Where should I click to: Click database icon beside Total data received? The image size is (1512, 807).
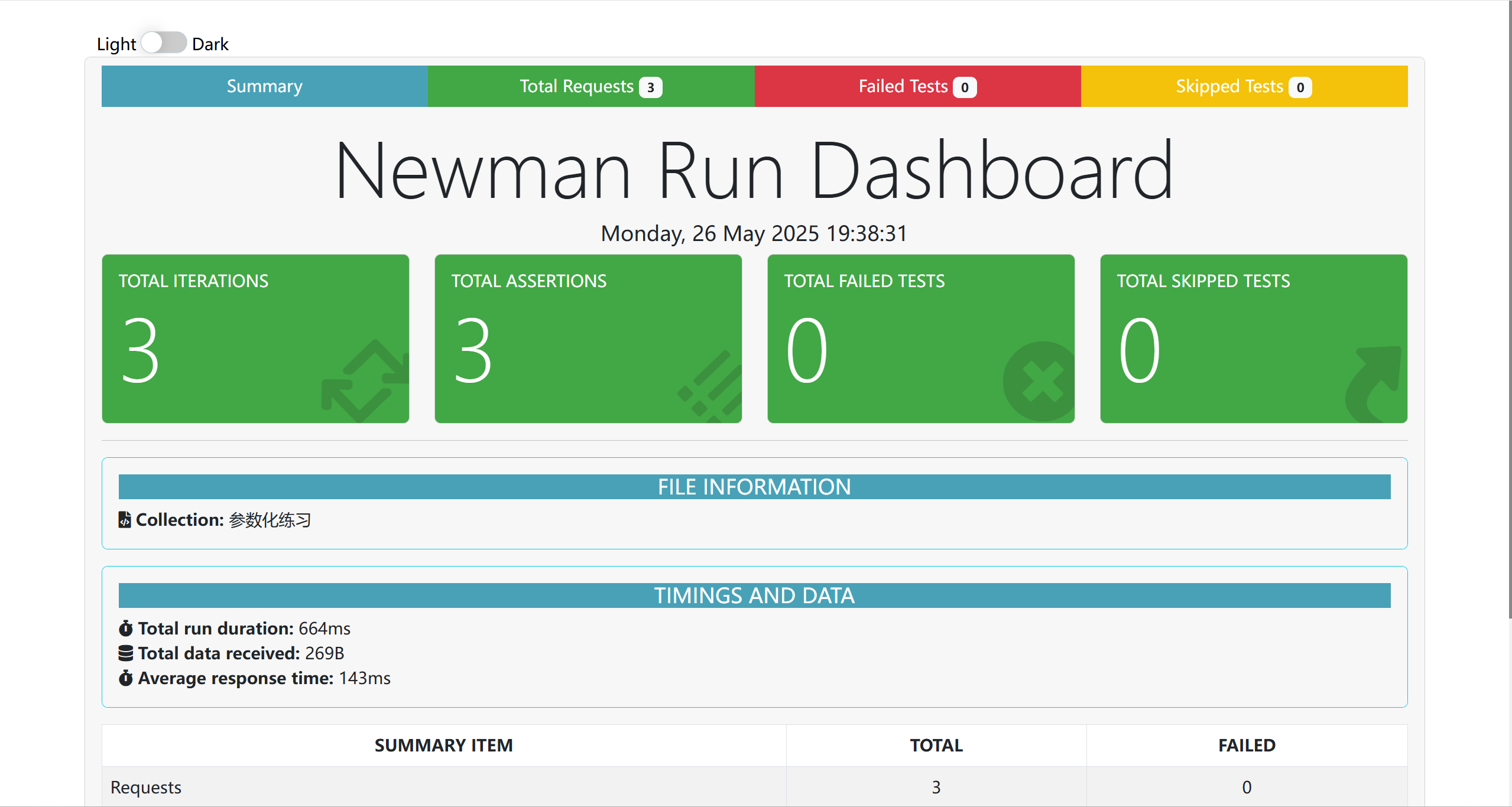(x=125, y=653)
